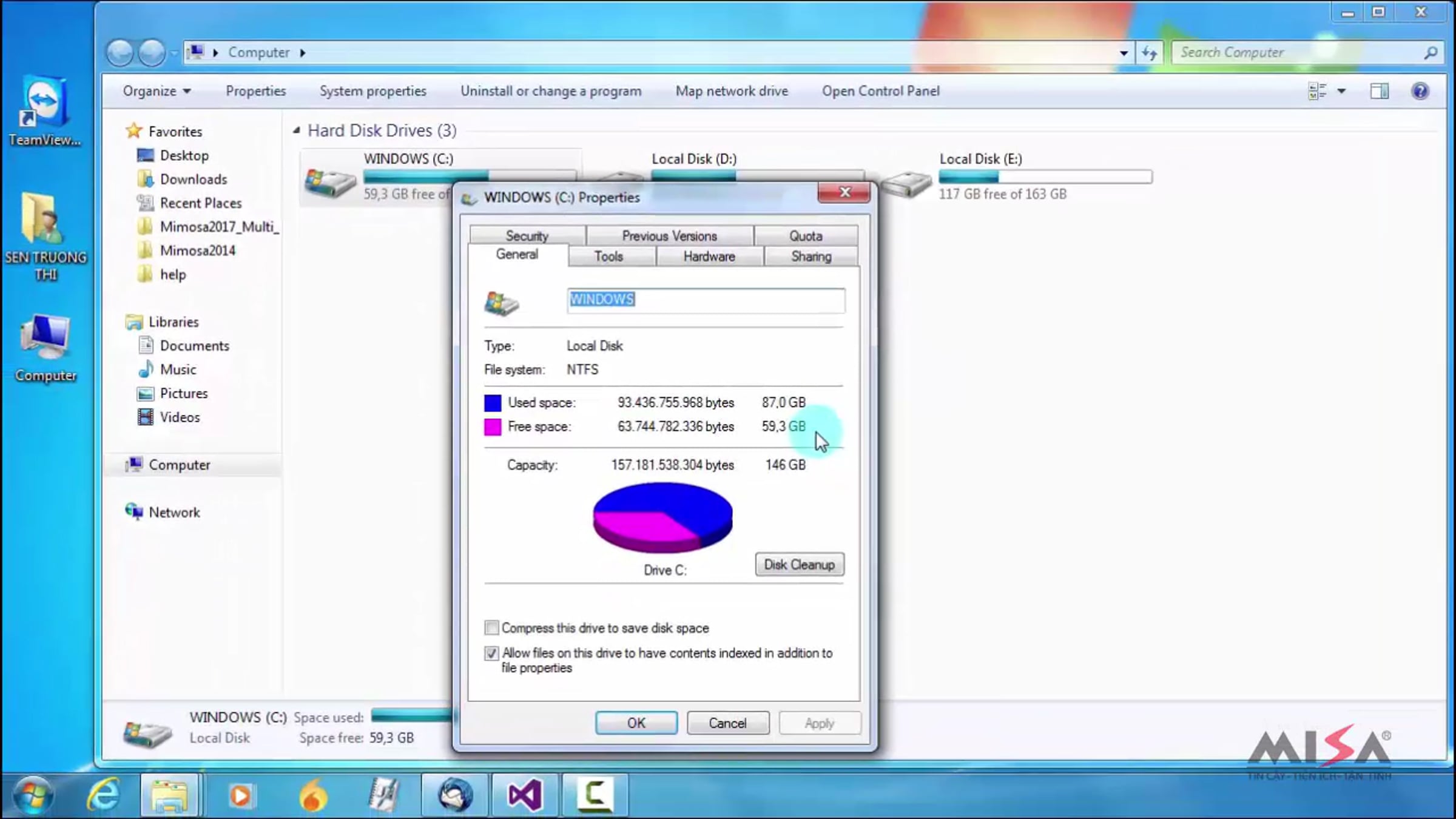Check Compress this drive to save disk space

491,627
